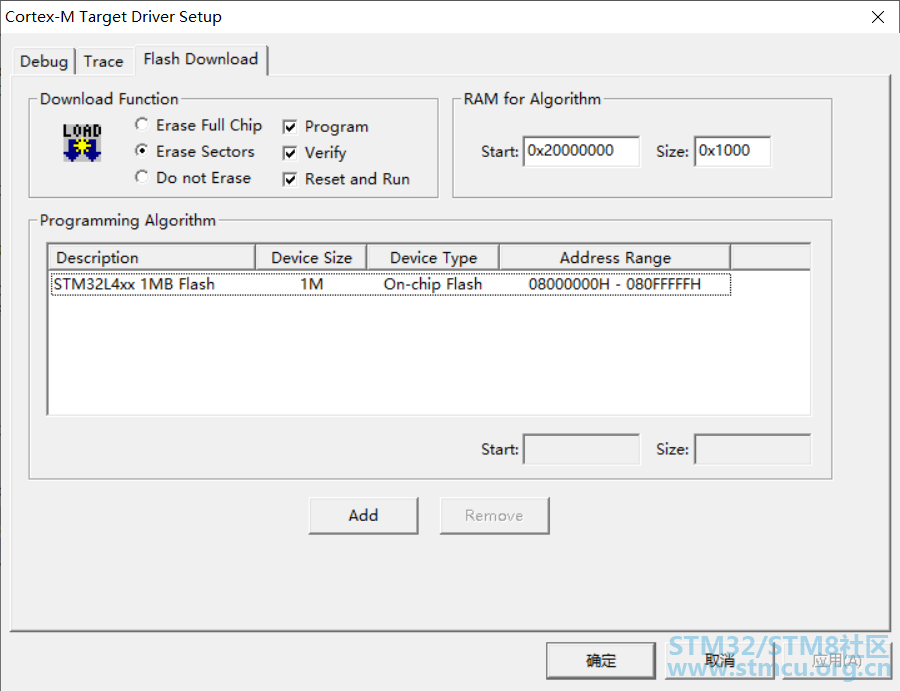Click address range 08000000H - 080FFFFFH
Screen dimensions: 900x691
point(615,285)
